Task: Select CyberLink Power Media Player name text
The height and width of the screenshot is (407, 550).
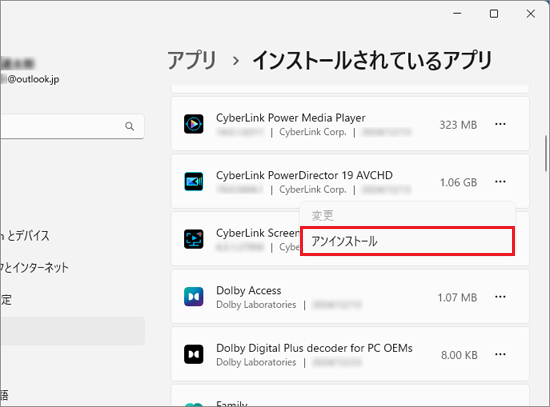Action: 290,118
